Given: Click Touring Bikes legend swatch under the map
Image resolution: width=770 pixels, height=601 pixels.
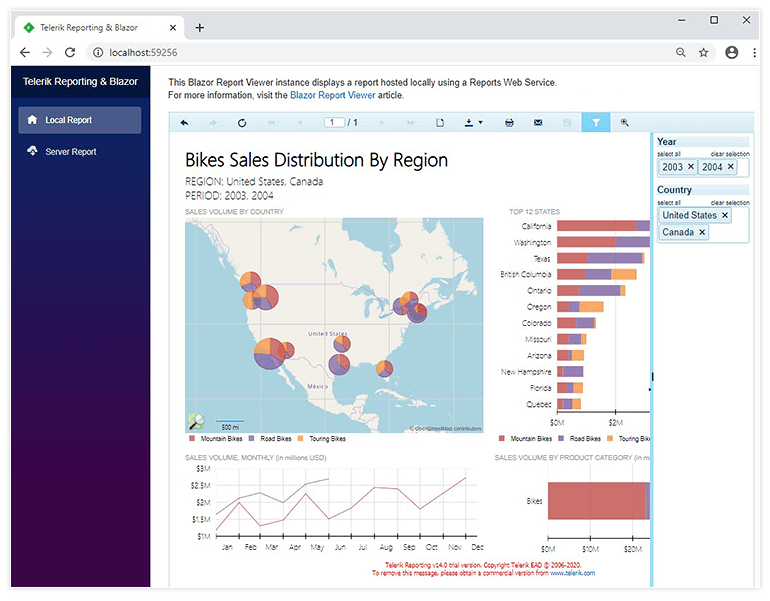Looking at the screenshot, I should click(x=301, y=438).
